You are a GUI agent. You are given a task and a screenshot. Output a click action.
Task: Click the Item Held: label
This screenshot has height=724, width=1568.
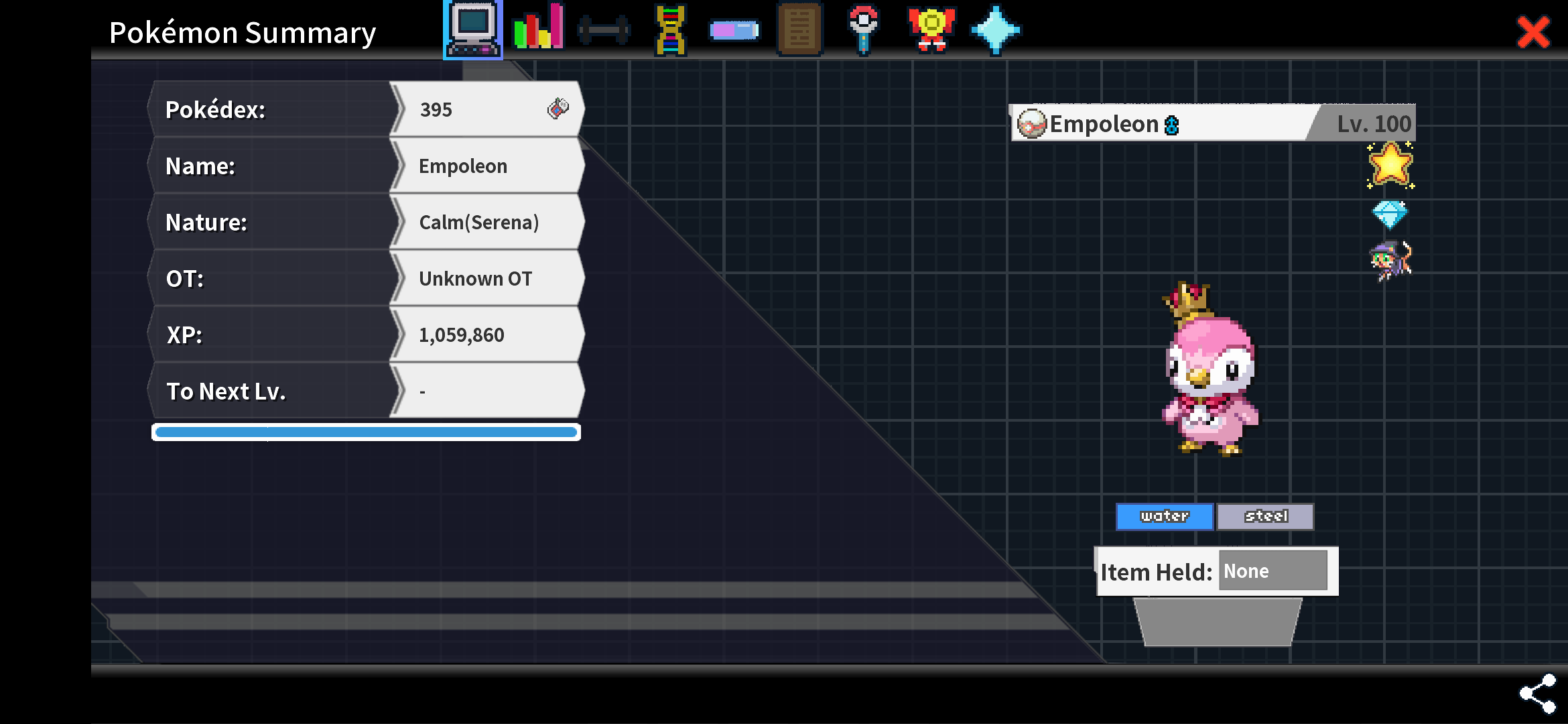1157,572
